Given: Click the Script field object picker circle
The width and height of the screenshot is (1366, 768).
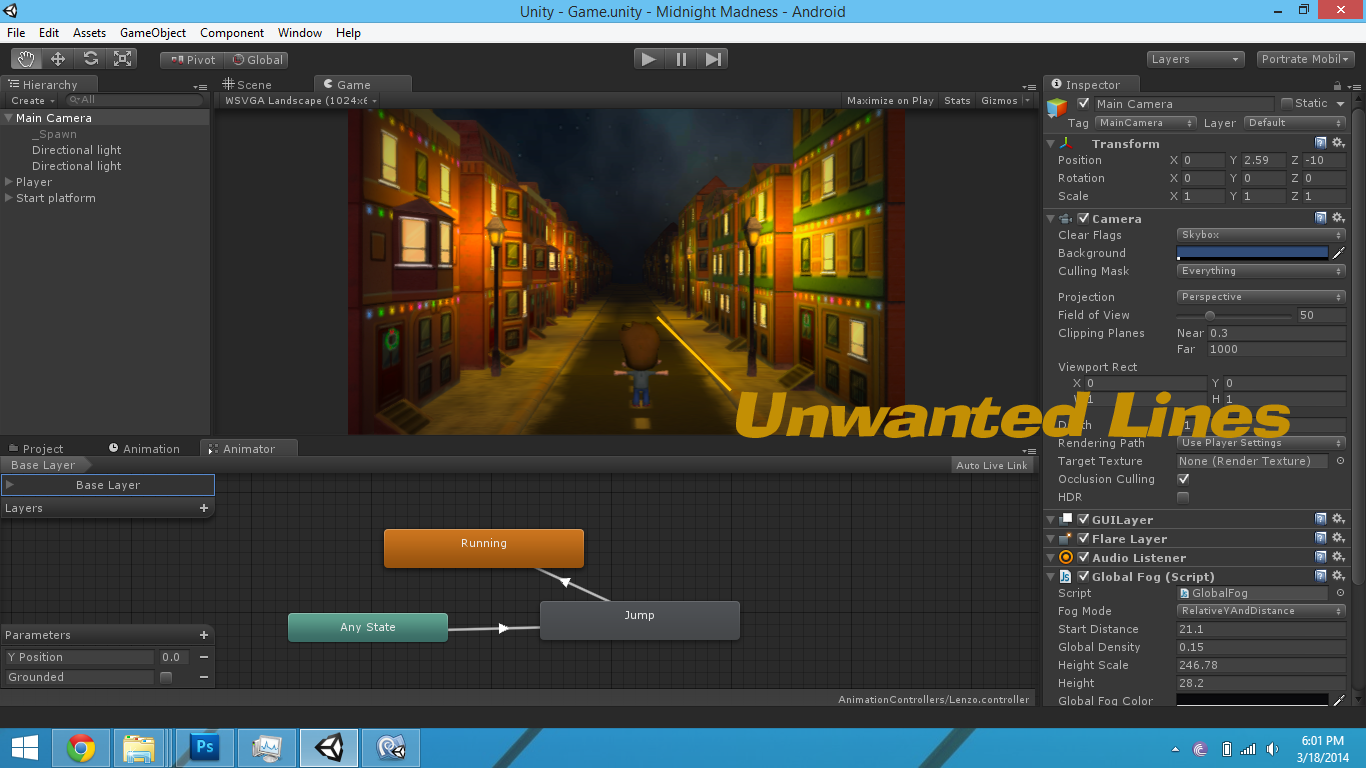Looking at the screenshot, I should click(1340, 593).
